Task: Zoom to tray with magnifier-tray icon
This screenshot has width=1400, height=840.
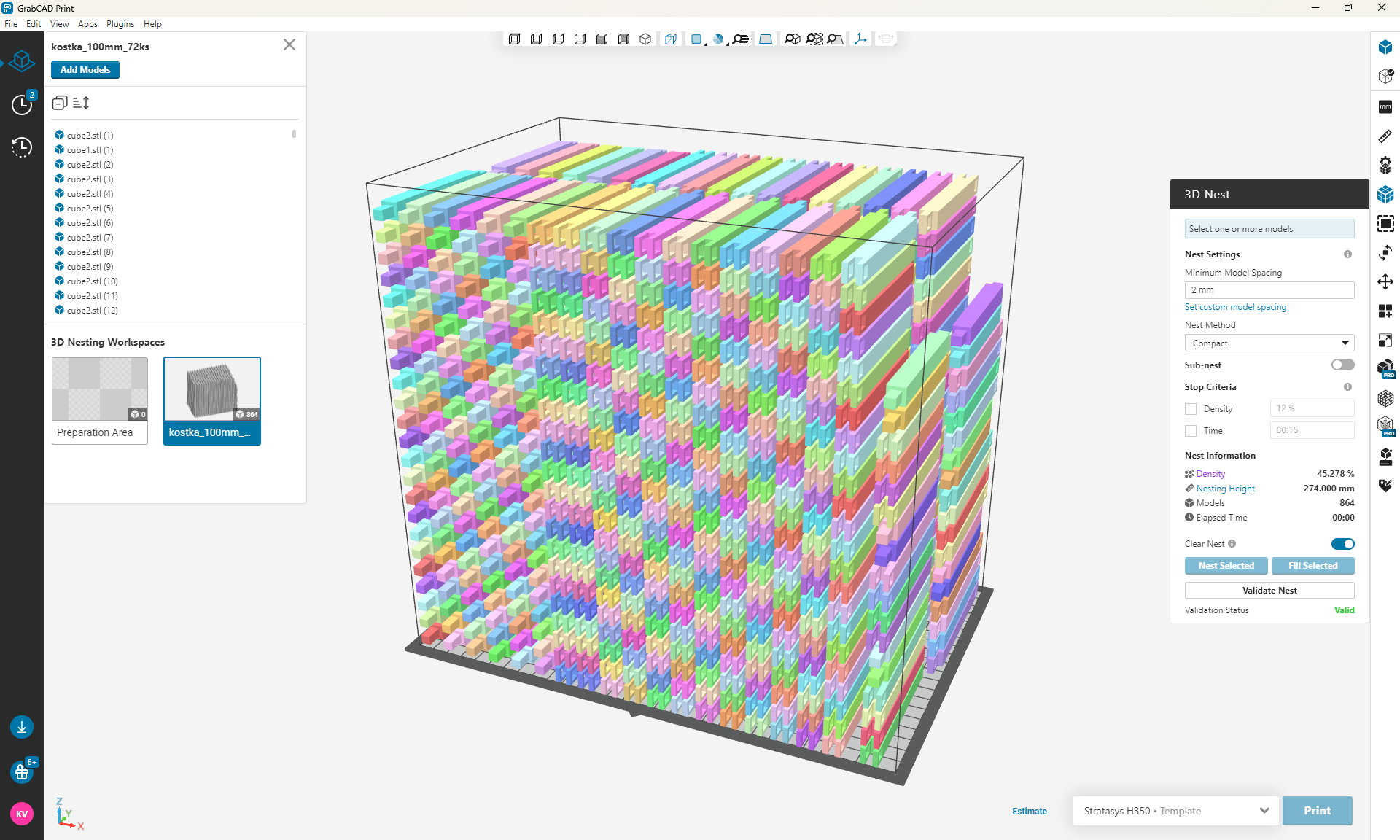Action: coord(836,39)
